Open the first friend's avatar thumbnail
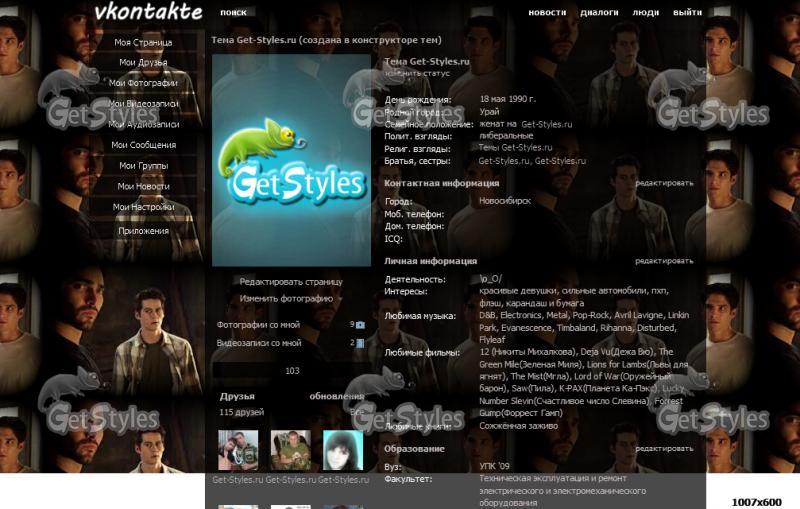Screen dimensions: 800x509 pos(238,450)
